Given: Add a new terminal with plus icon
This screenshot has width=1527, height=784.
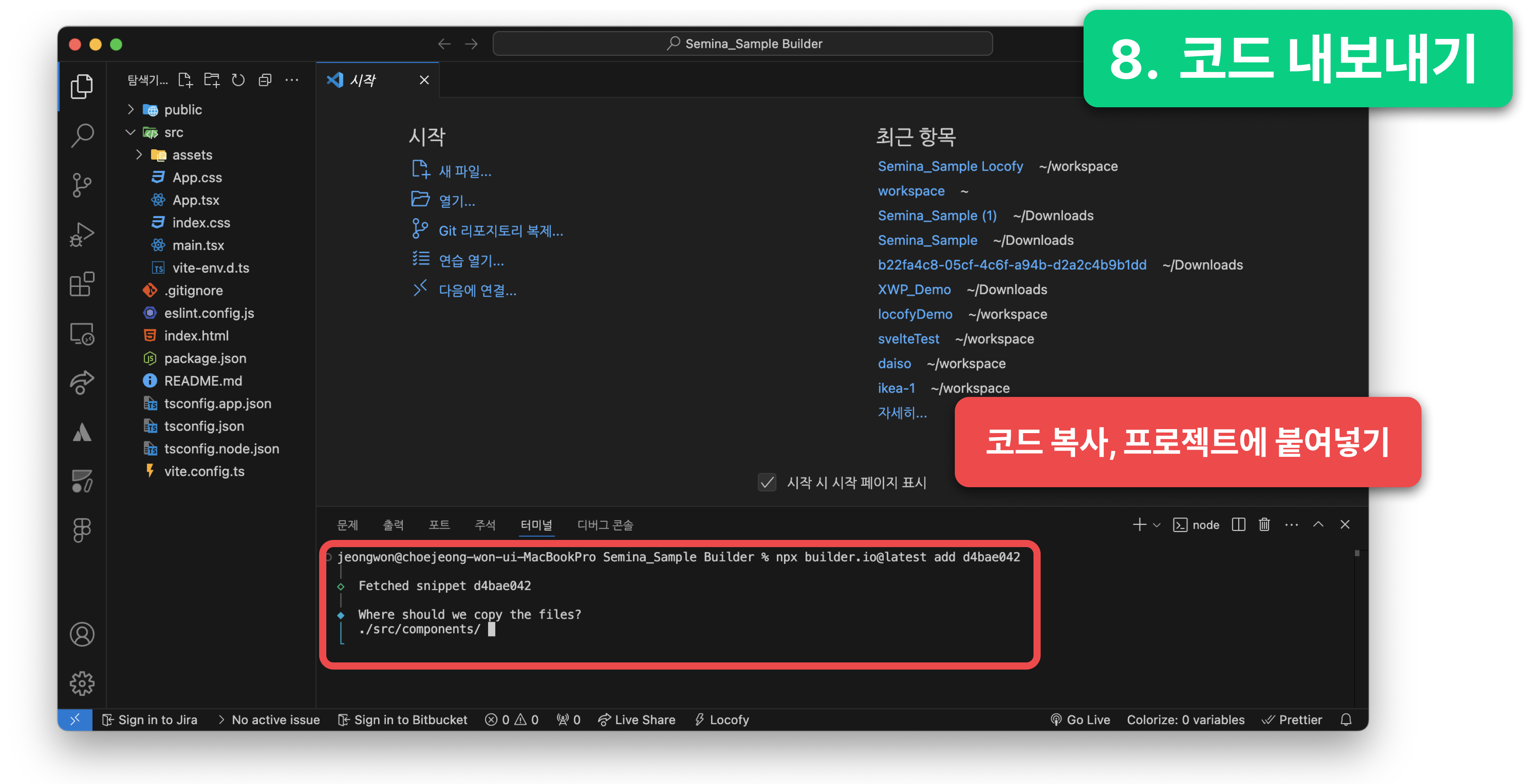Looking at the screenshot, I should [1139, 524].
